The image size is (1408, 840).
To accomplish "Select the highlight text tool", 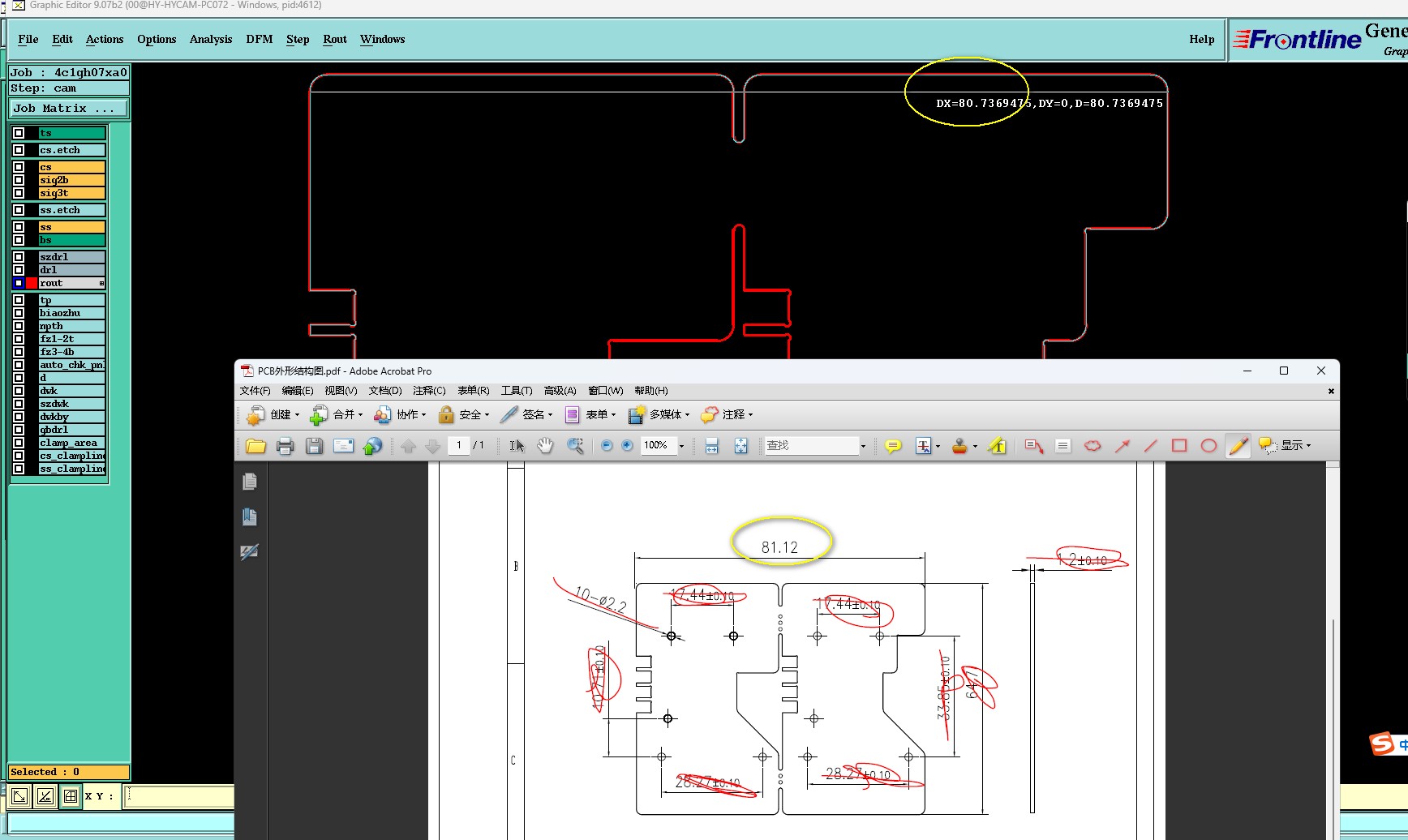I will click(998, 446).
